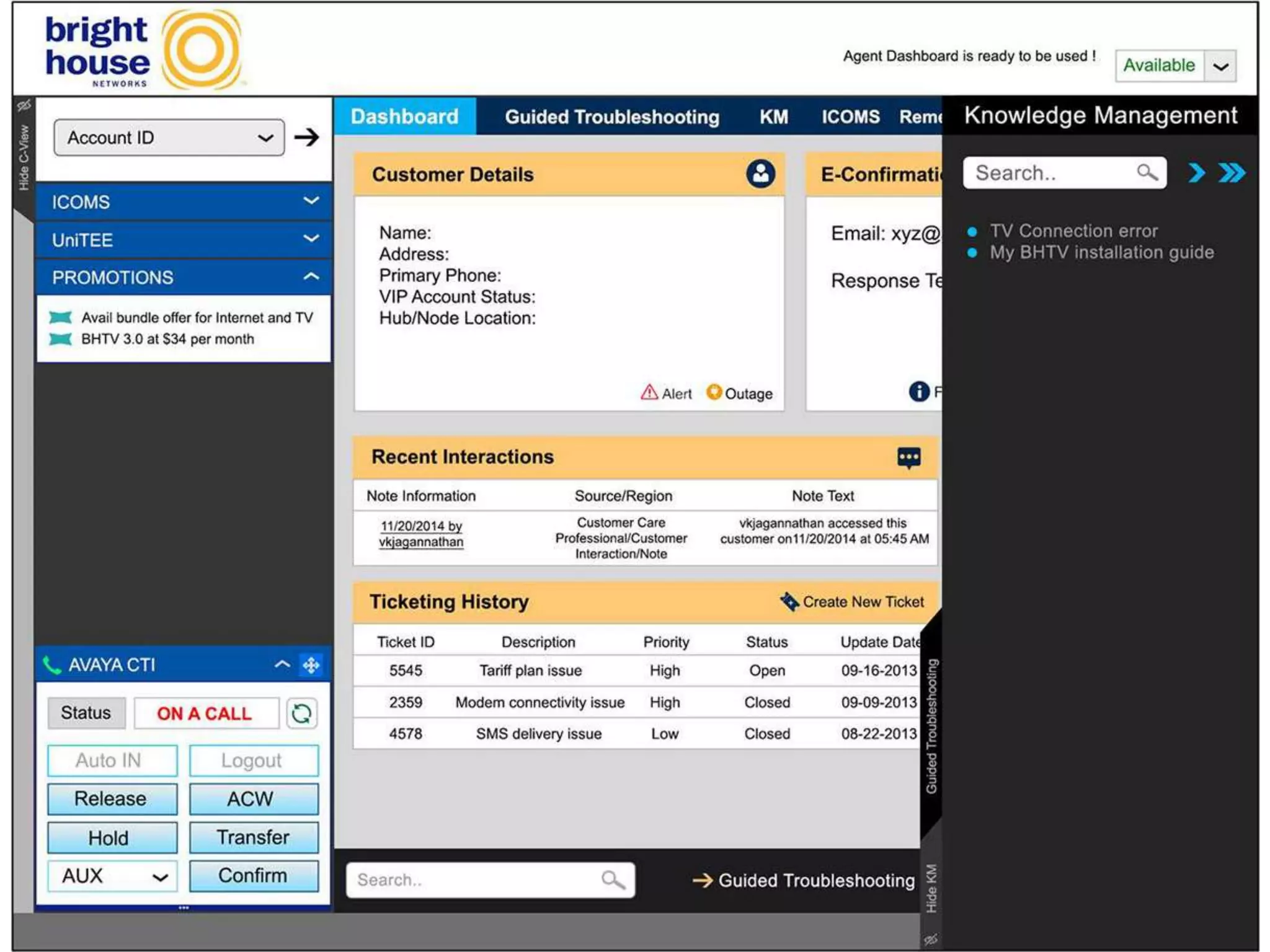
Task: Click the AVAYA CTI move panel icon
Action: point(311,665)
